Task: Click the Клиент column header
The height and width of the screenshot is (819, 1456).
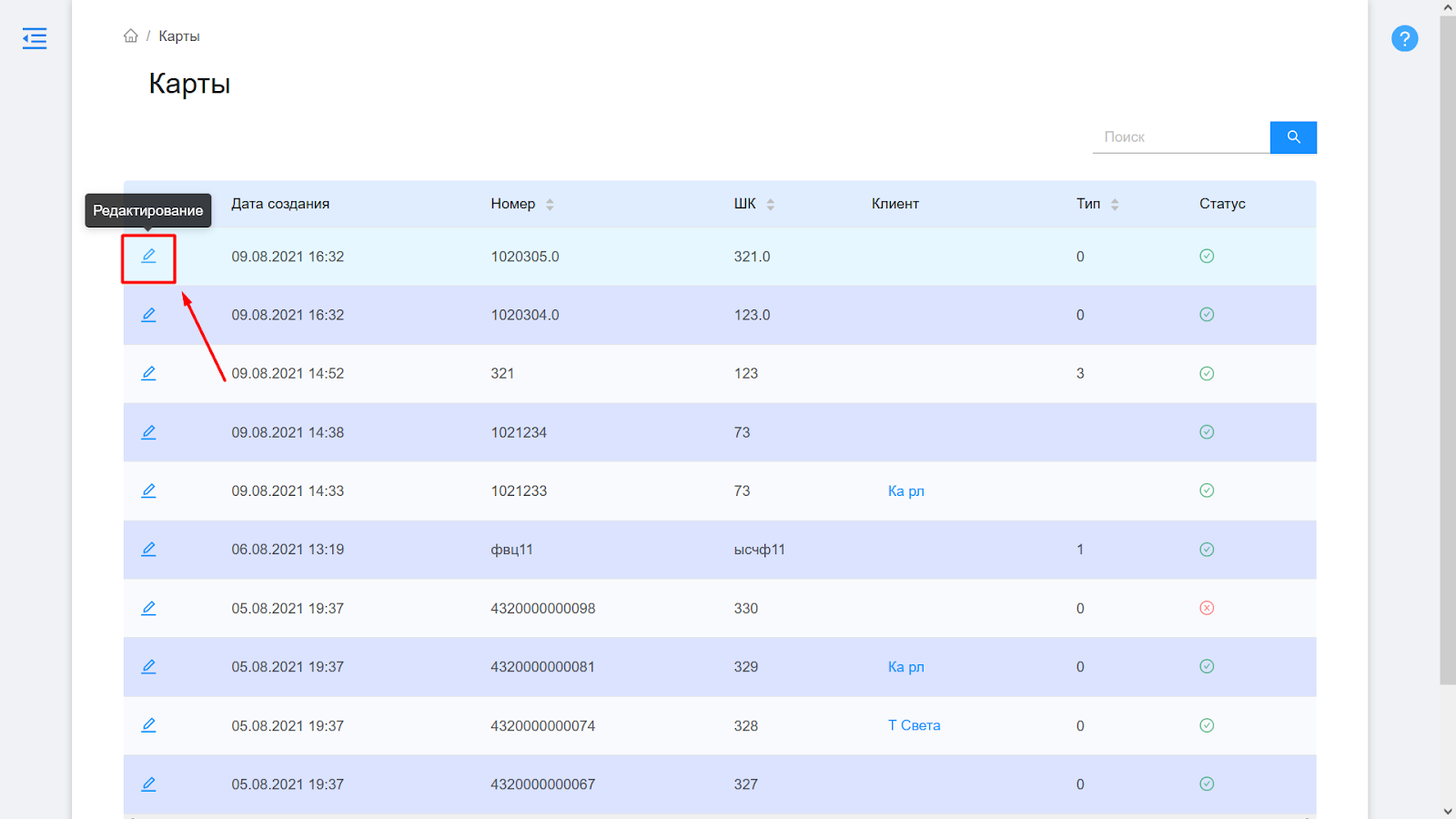Action: pos(895,204)
